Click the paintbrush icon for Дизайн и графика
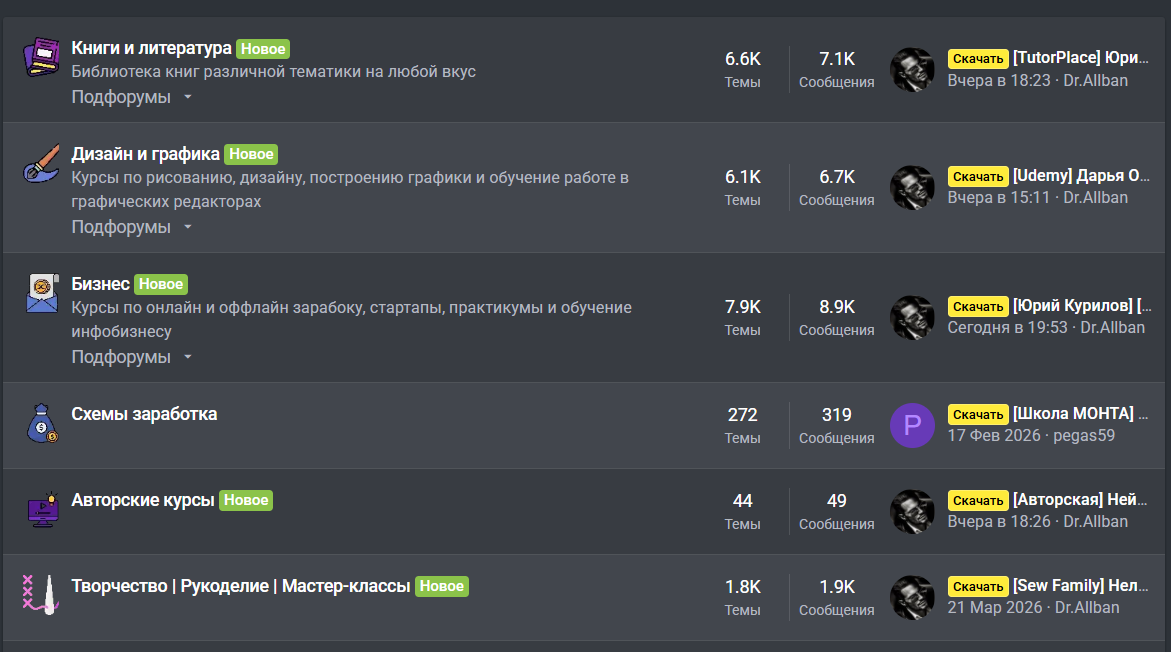Screen dimensions: 1171x652 coord(42,164)
